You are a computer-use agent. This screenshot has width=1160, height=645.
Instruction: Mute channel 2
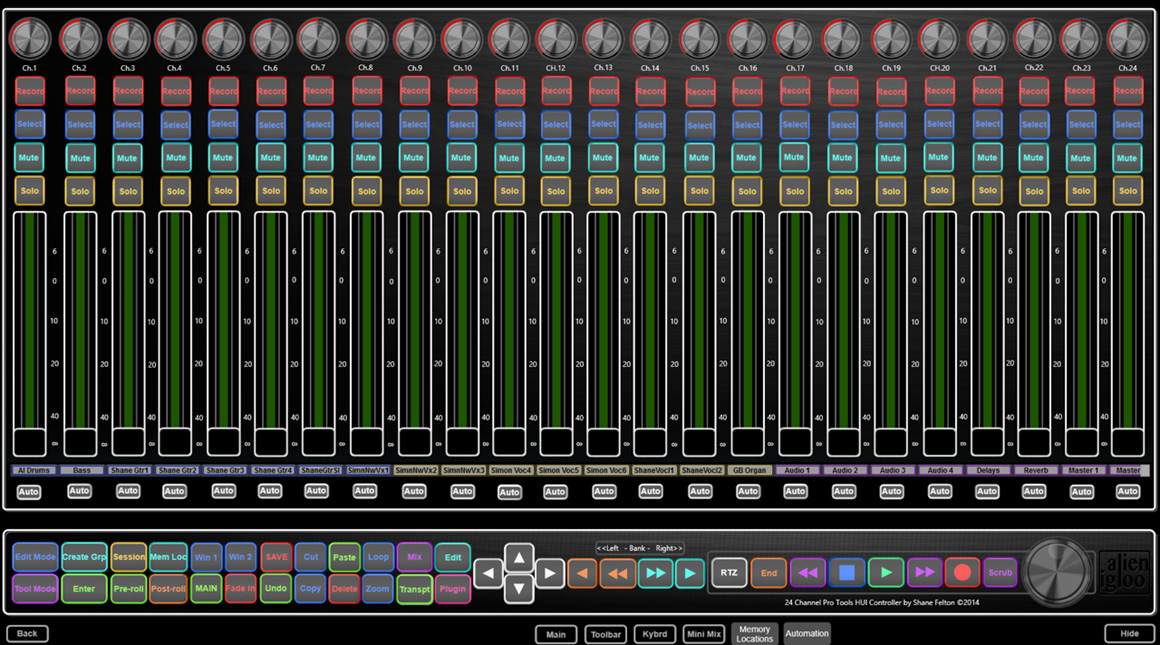[80, 158]
